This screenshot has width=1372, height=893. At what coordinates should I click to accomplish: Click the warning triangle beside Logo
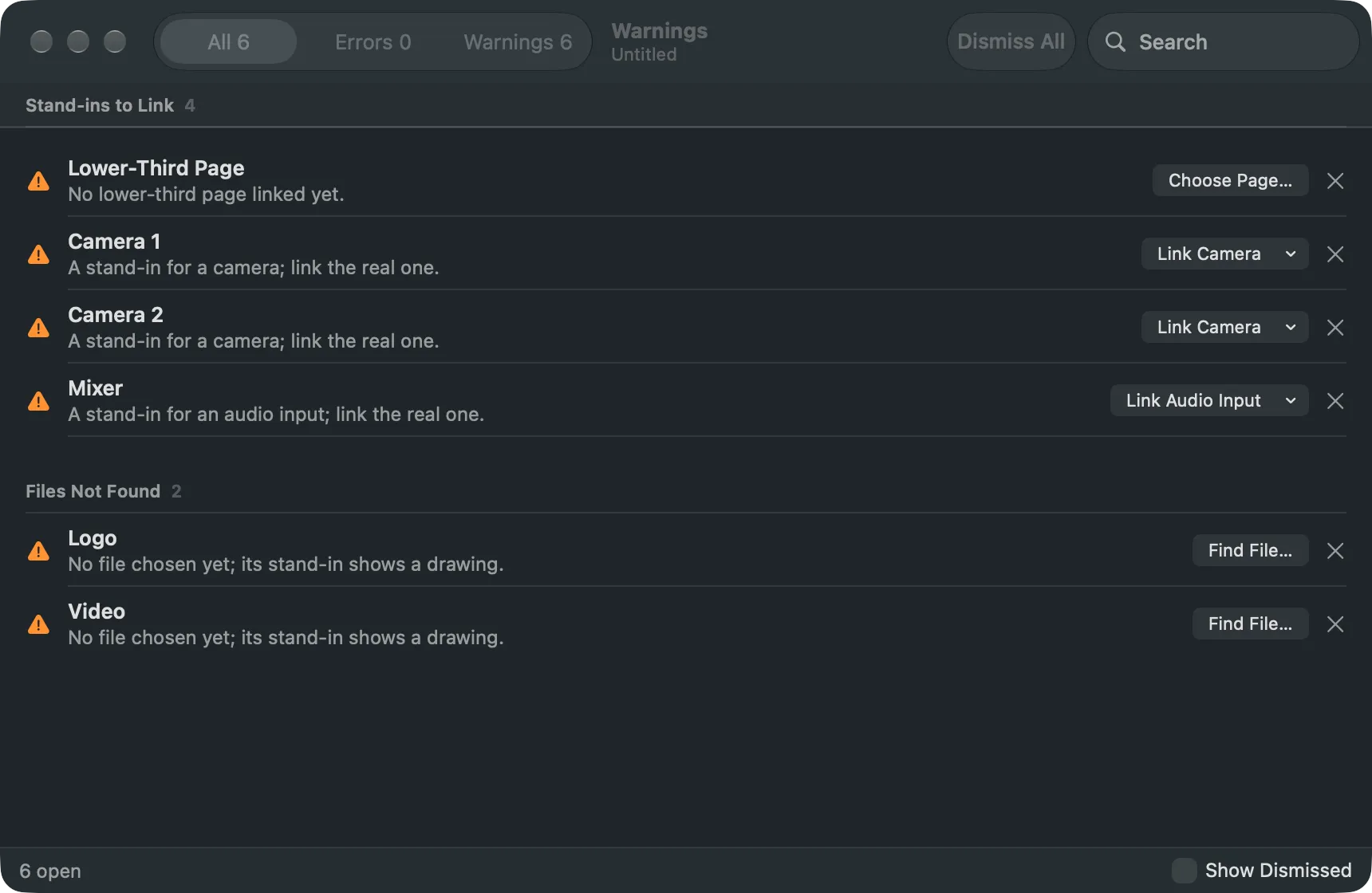coord(38,552)
